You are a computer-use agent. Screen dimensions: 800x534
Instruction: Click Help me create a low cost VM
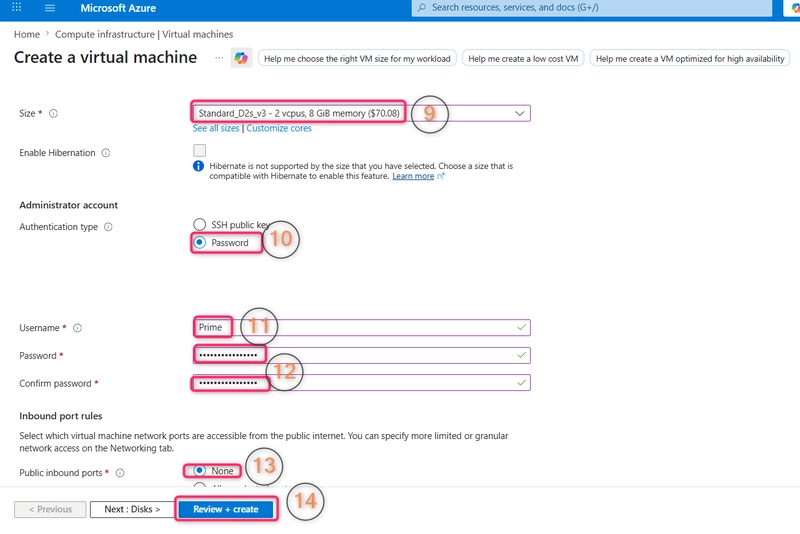point(523,59)
